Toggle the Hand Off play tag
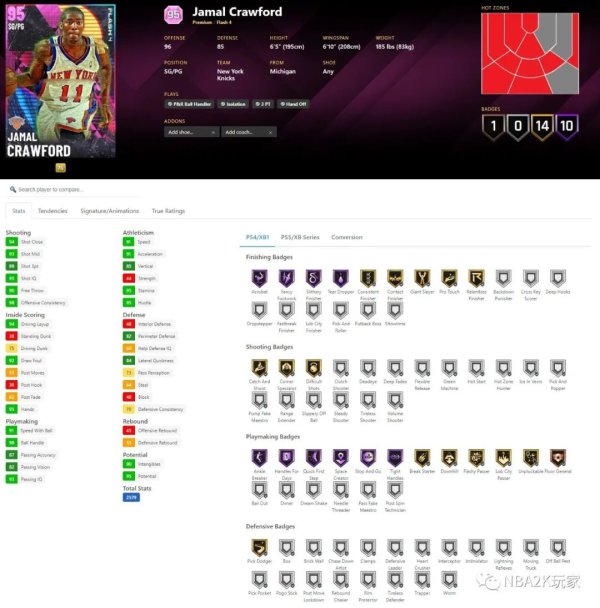The width and height of the screenshot is (600, 608). point(293,104)
